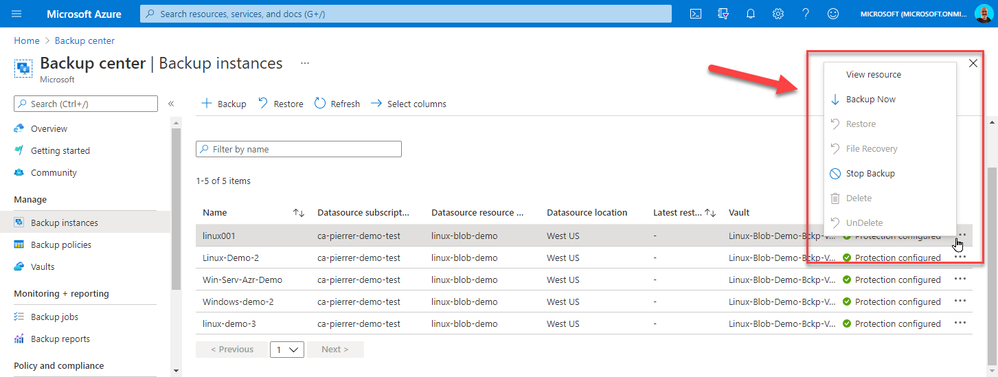The image size is (998, 377).
Task: Open the Azure portal hamburger menu
Action: 16,13
